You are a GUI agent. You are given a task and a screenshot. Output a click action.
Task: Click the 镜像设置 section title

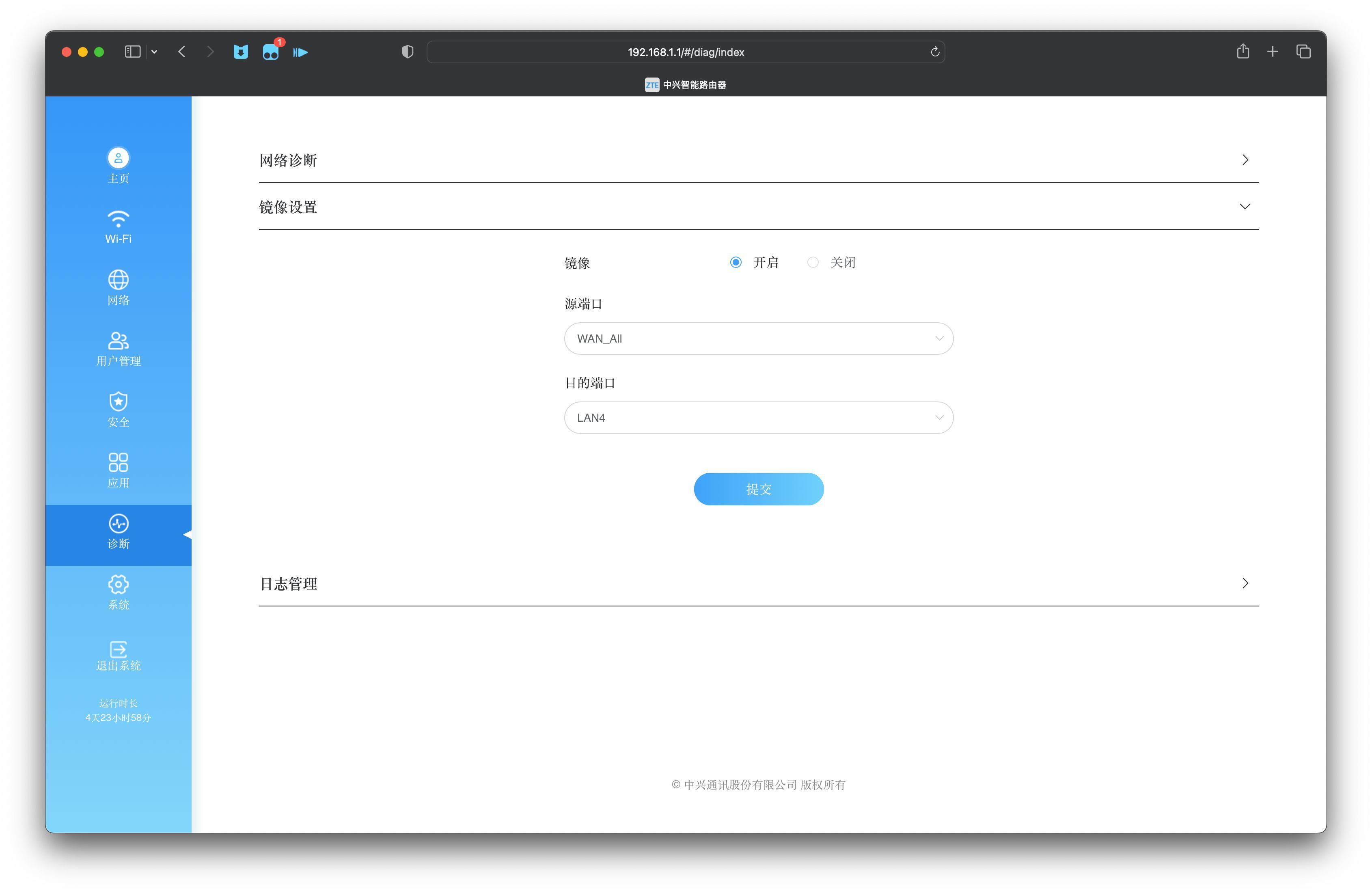[288, 207]
